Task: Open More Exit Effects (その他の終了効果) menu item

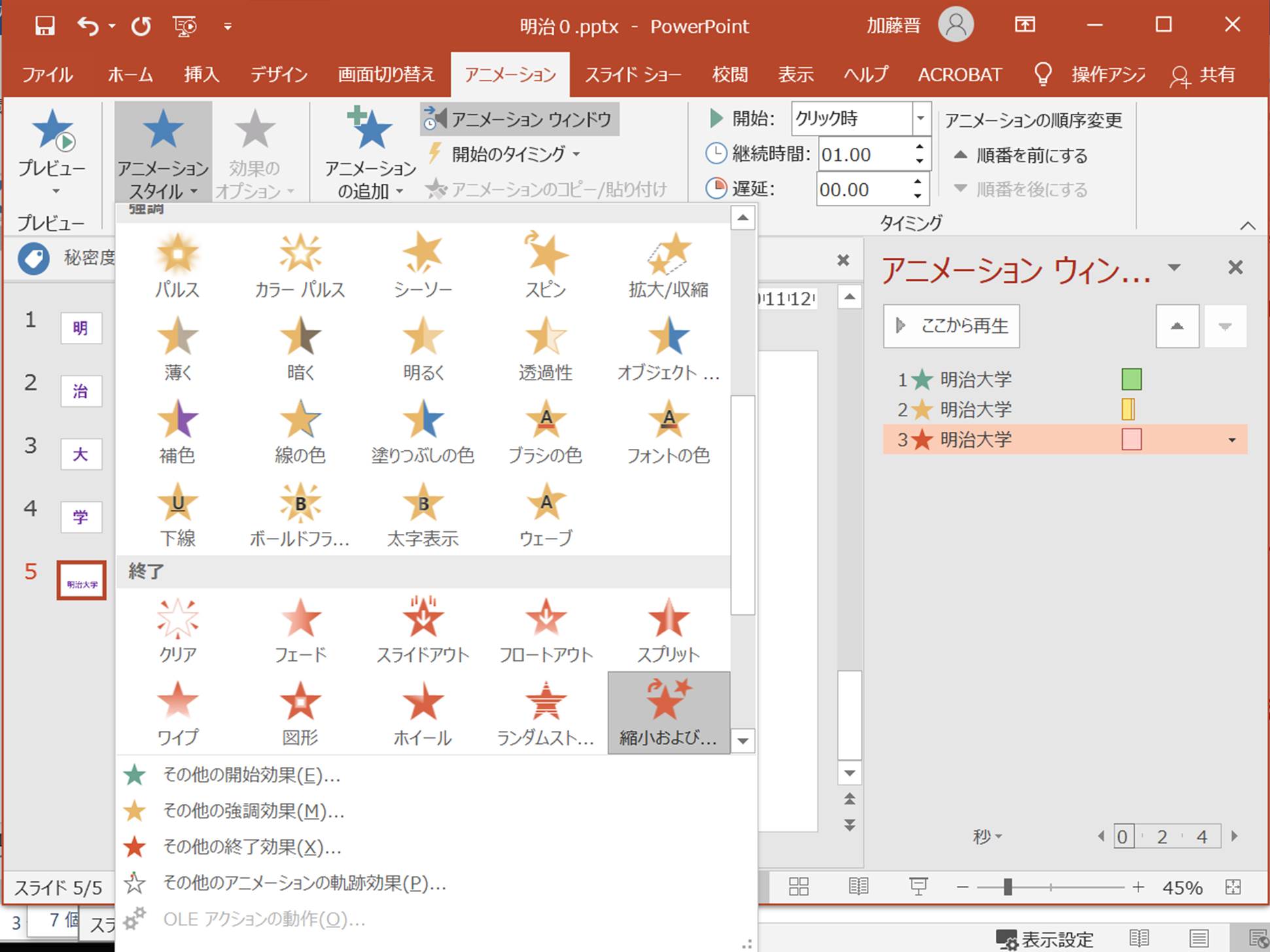Action: [x=252, y=847]
